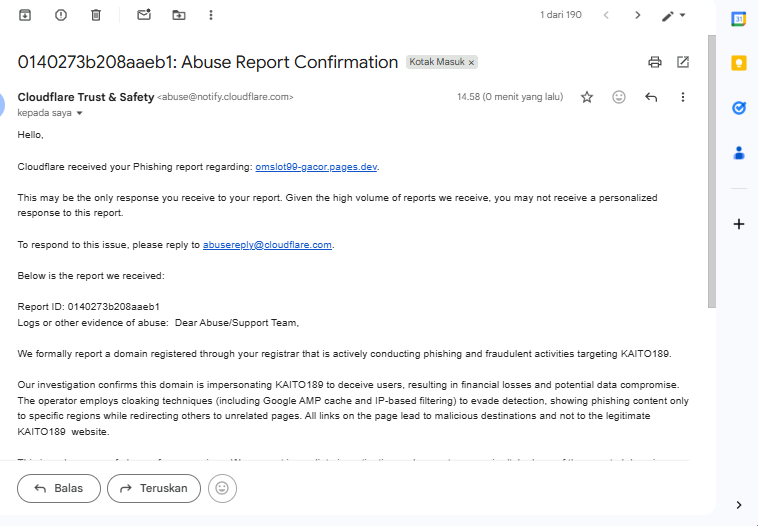
Task: Go to the newer email arrow
Action: coord(606,15)
